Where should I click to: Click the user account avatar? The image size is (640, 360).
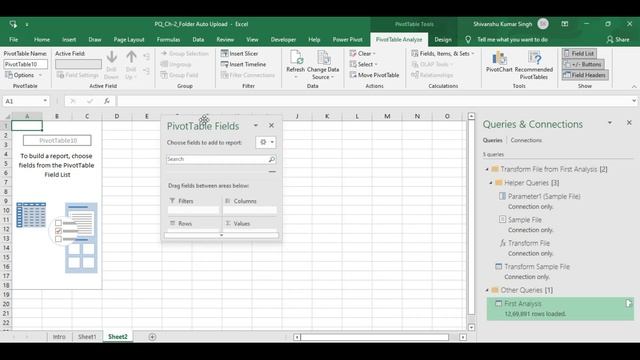pyautogui.click(x=543, y=24)
